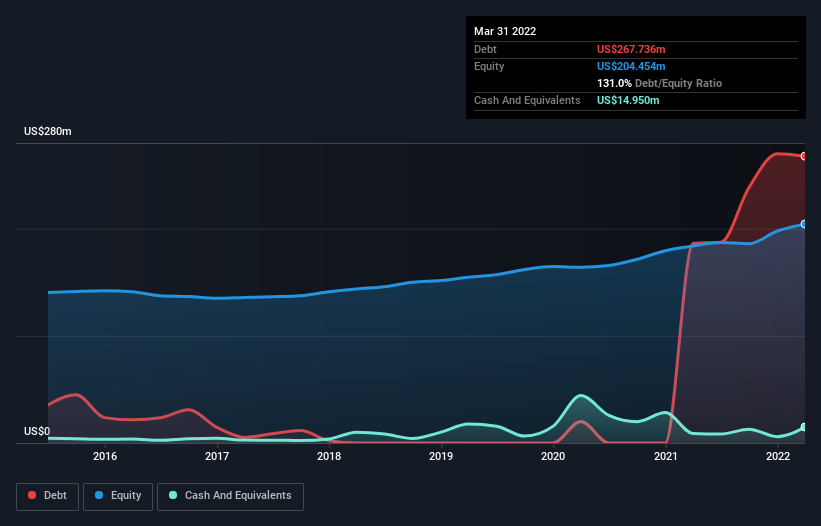821x526 pixels.
Task: Click the 2020 x-axis label
Action: point(553,456)
